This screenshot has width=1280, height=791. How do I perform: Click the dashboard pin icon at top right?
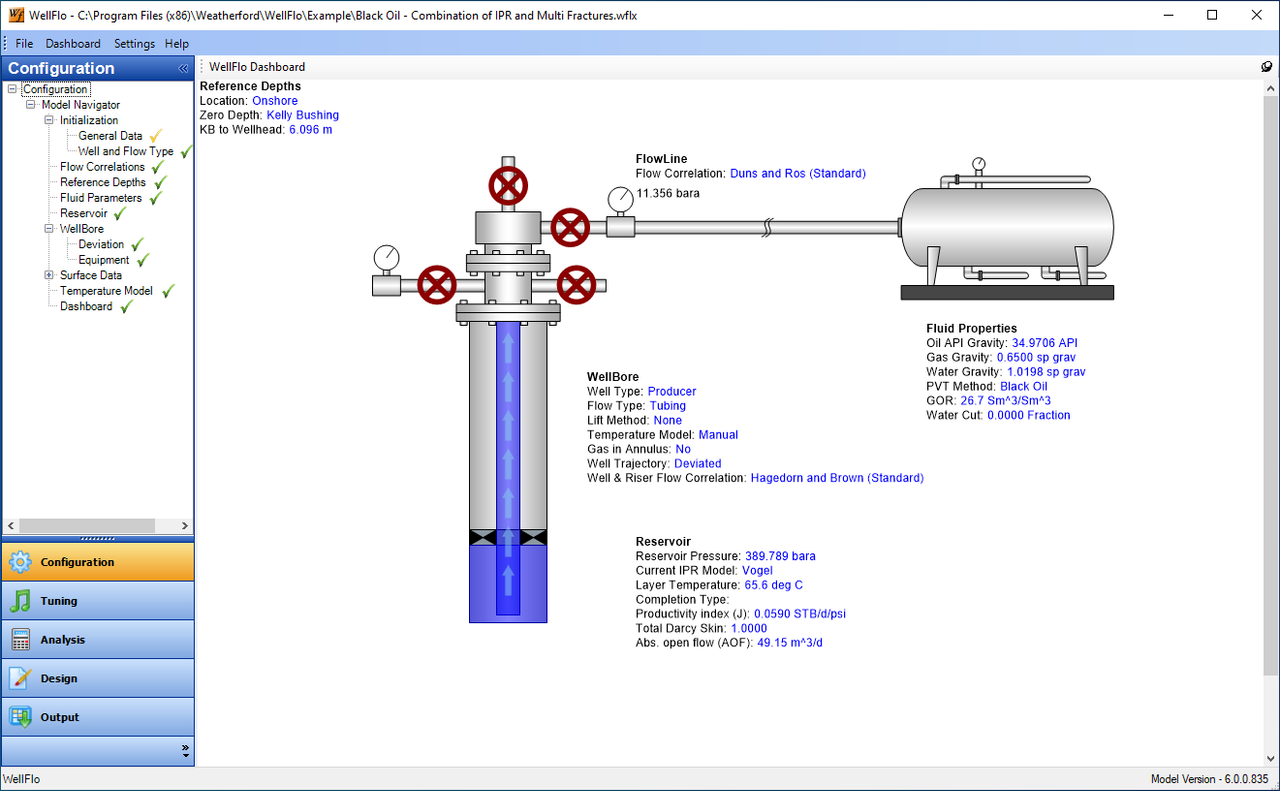tap(1266, 67)
